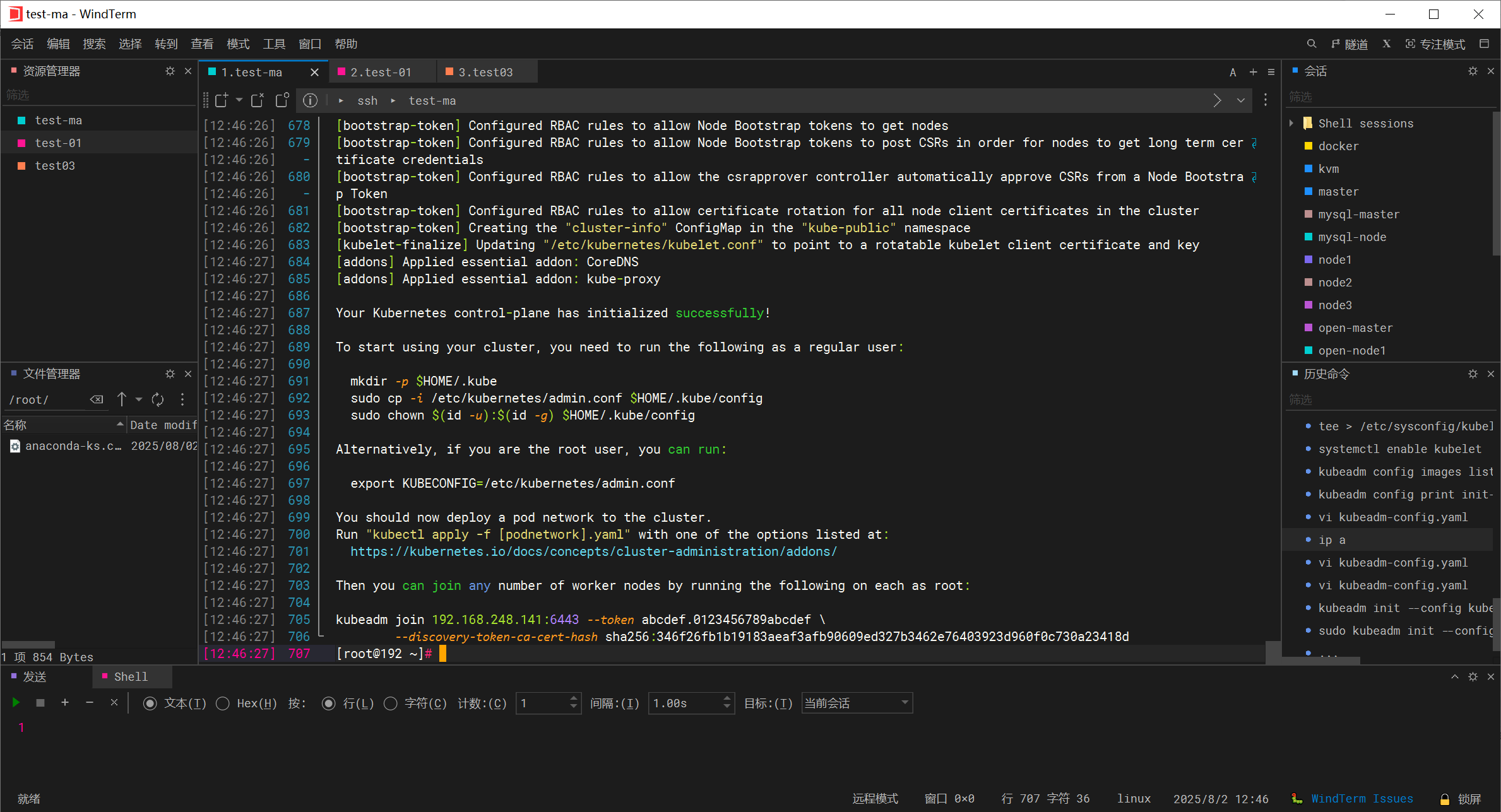Click go up directory arrow in file manager
The width and height of the screenshot is (1501, 812).
(x=122, y=399)
